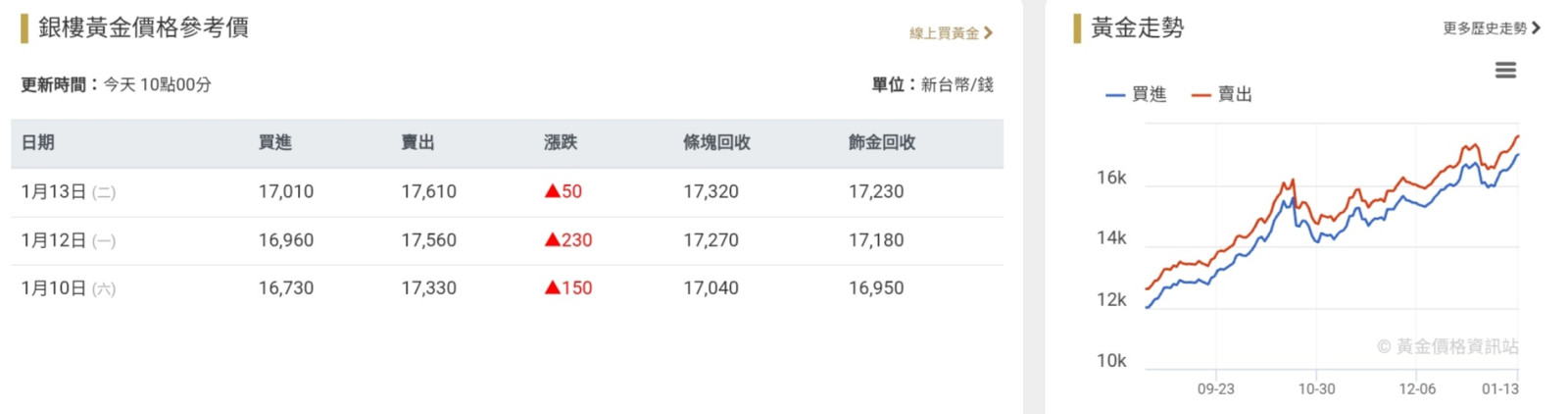
Task: Click the 漲跌 column header
Action: coord(561,143)
